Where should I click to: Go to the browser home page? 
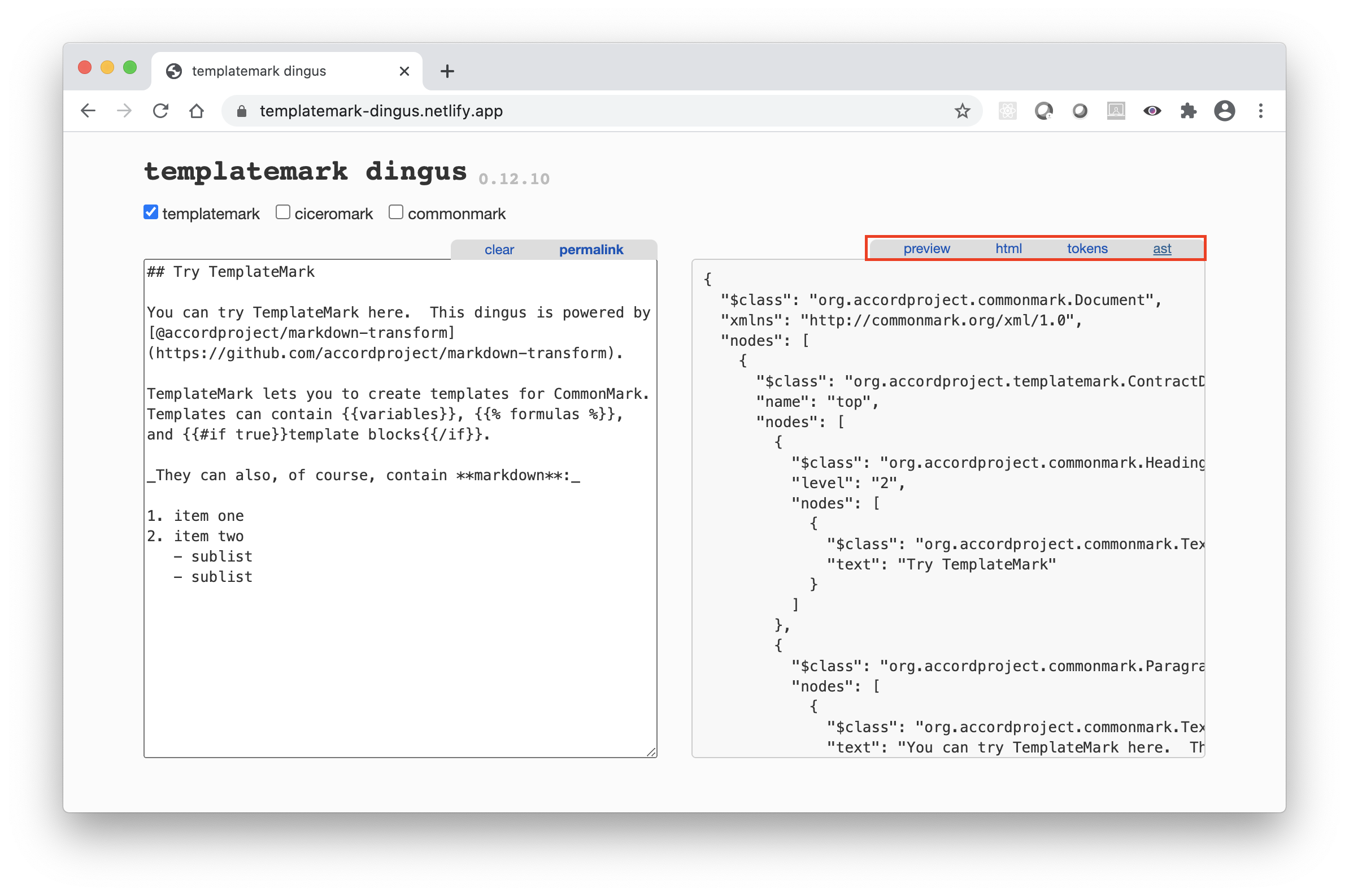click(197, 111)
